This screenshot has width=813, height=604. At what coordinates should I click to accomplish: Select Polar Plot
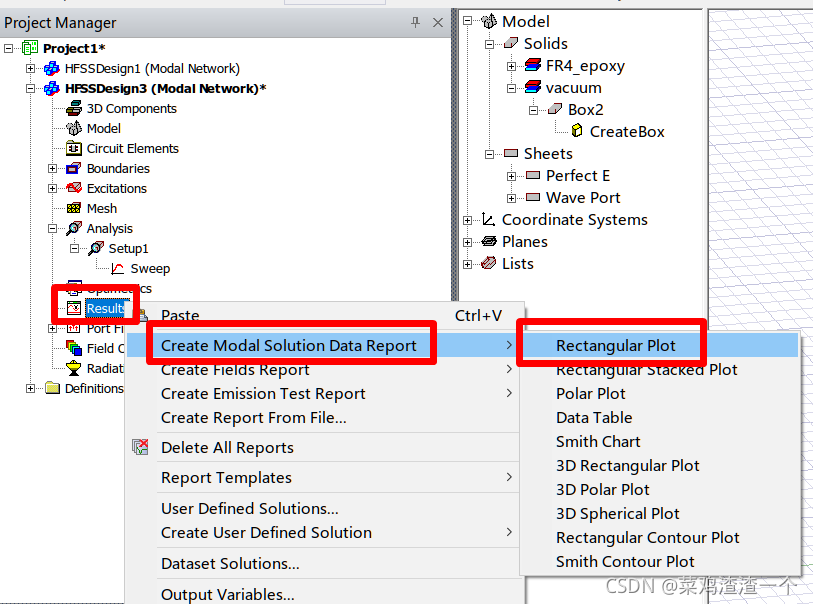(660, 394)
